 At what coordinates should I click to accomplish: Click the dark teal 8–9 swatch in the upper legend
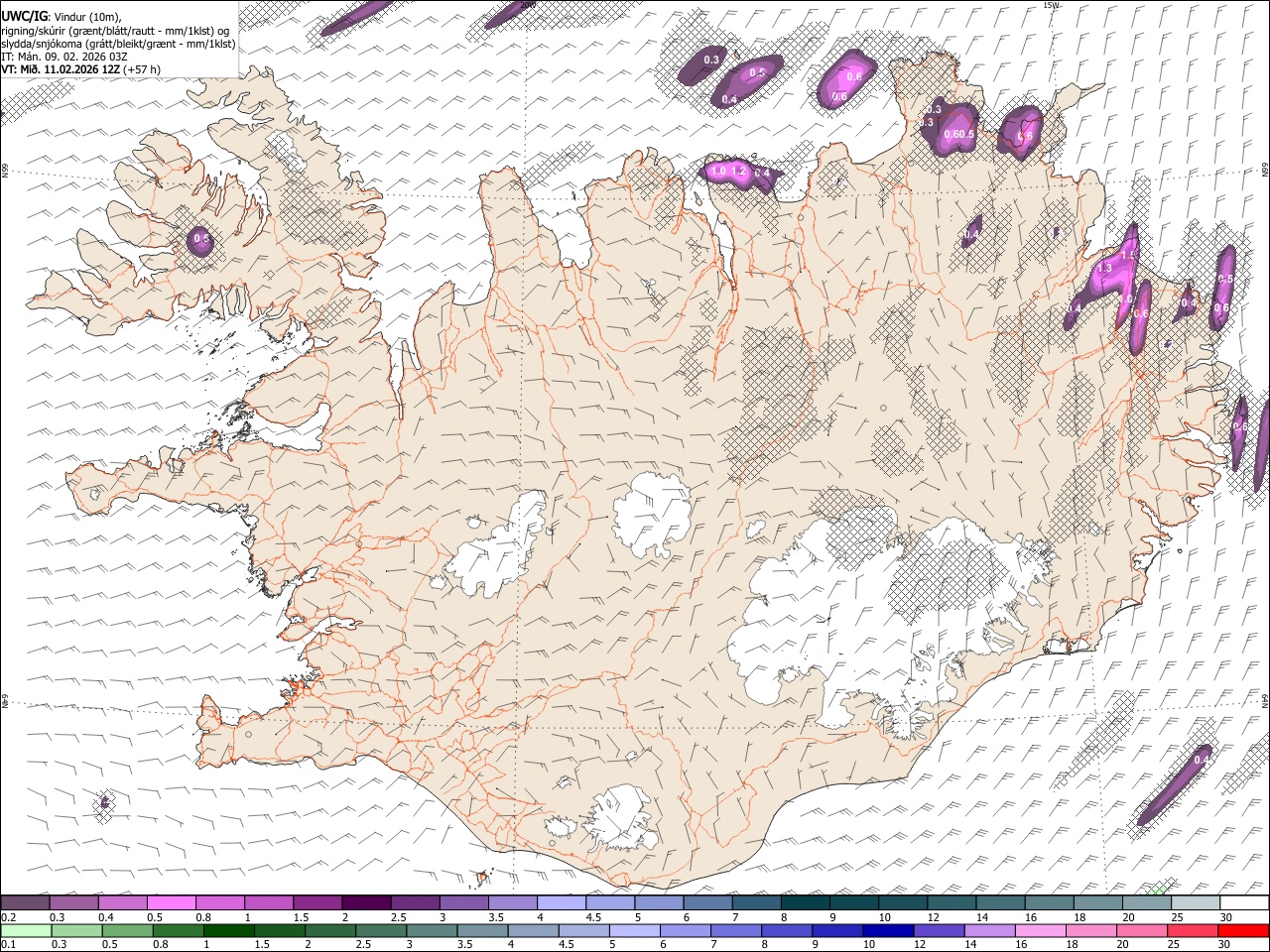(805, 902)
